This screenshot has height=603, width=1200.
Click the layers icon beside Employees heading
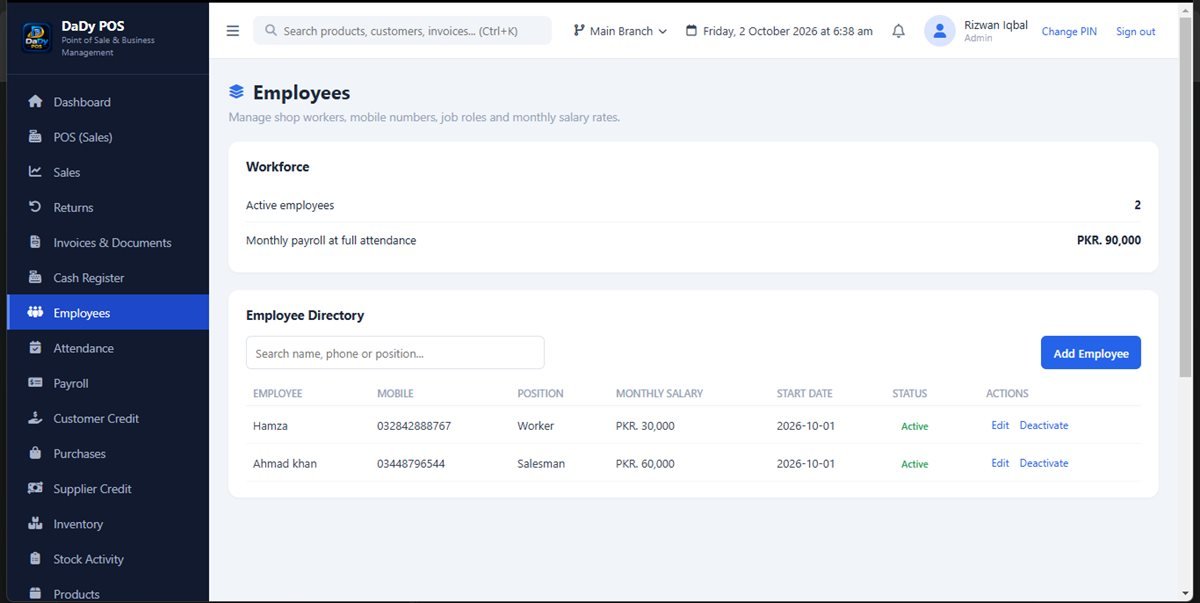pos(237,92)
